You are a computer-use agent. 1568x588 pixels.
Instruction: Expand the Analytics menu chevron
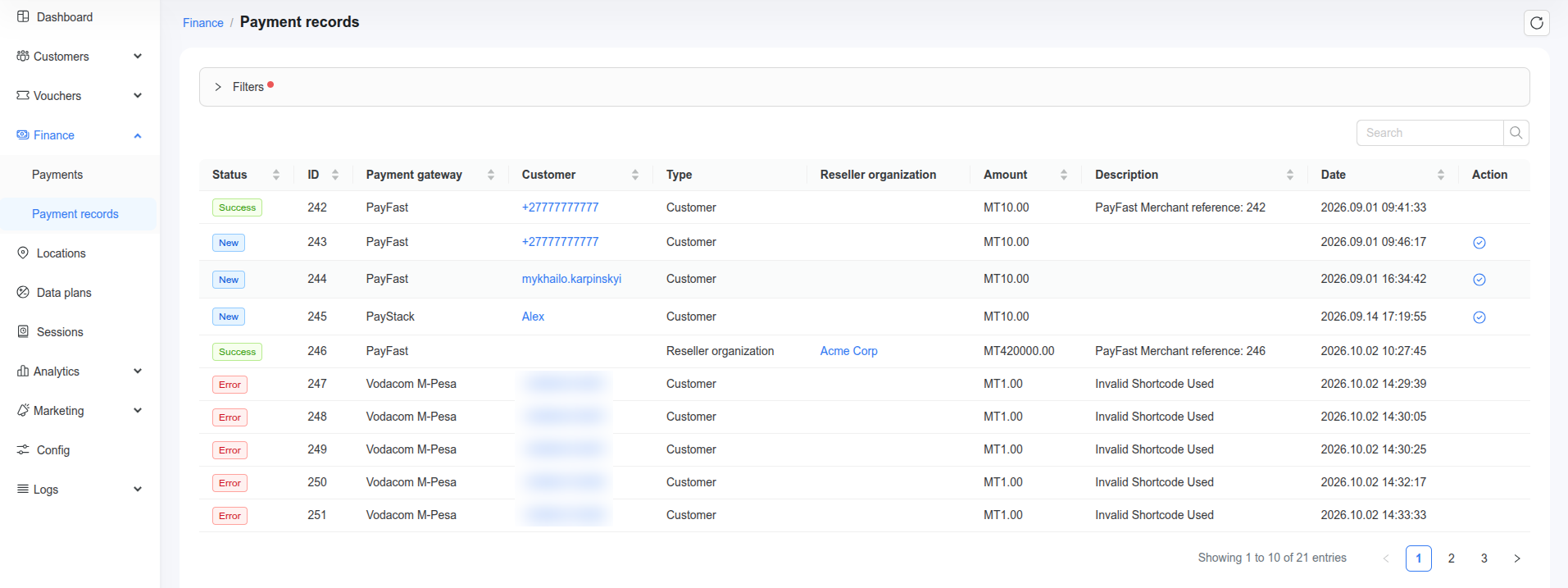138,371
